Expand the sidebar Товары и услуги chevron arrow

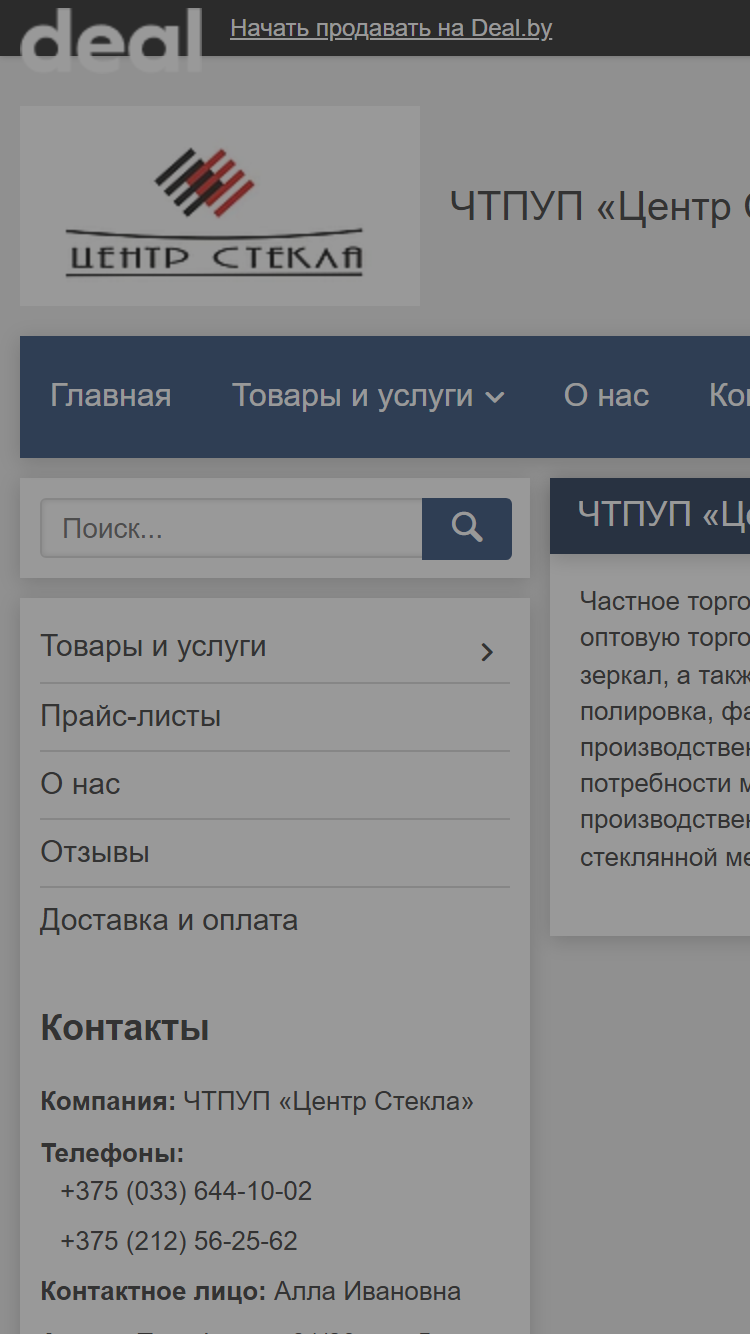[x=487, y=652]
